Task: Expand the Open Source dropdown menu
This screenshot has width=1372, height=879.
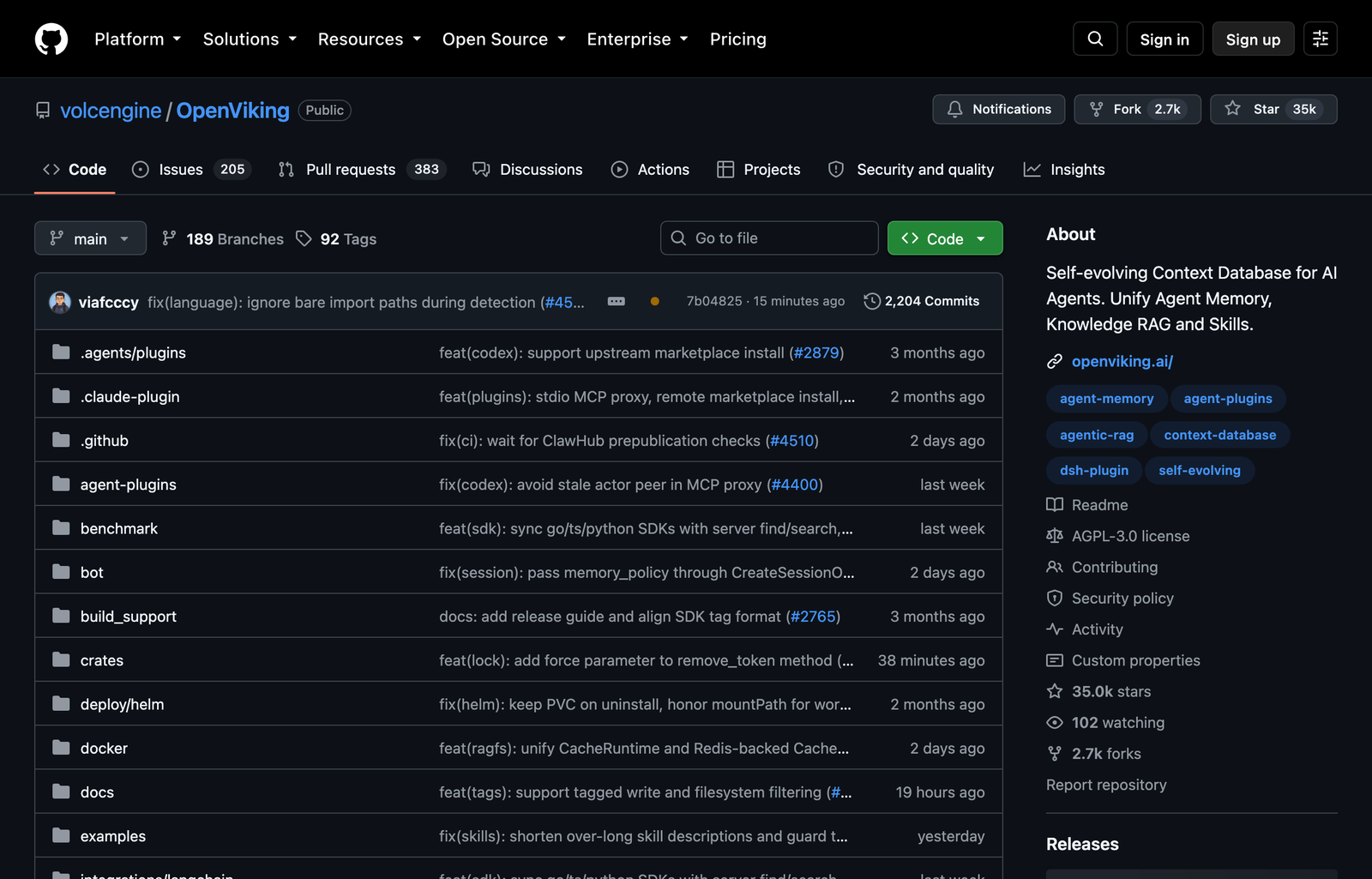Action: point(504,39)
